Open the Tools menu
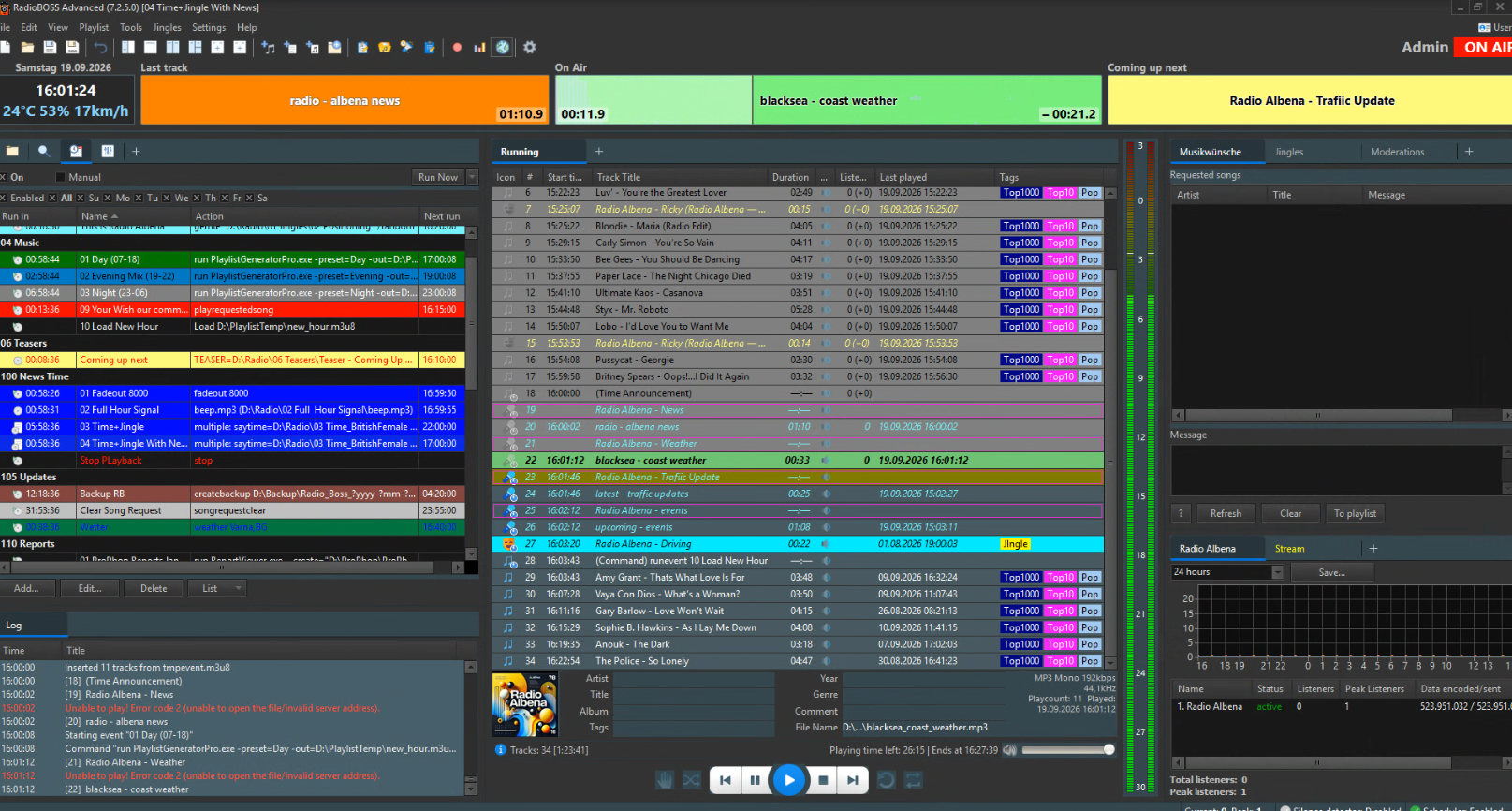Viewport: 1512px width, 811px height. [x=131, y=28]
